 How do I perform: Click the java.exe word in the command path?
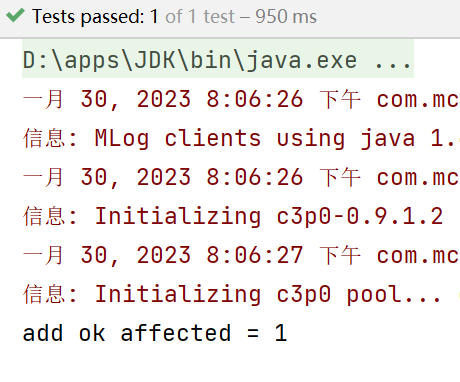(x=302, y=61)
